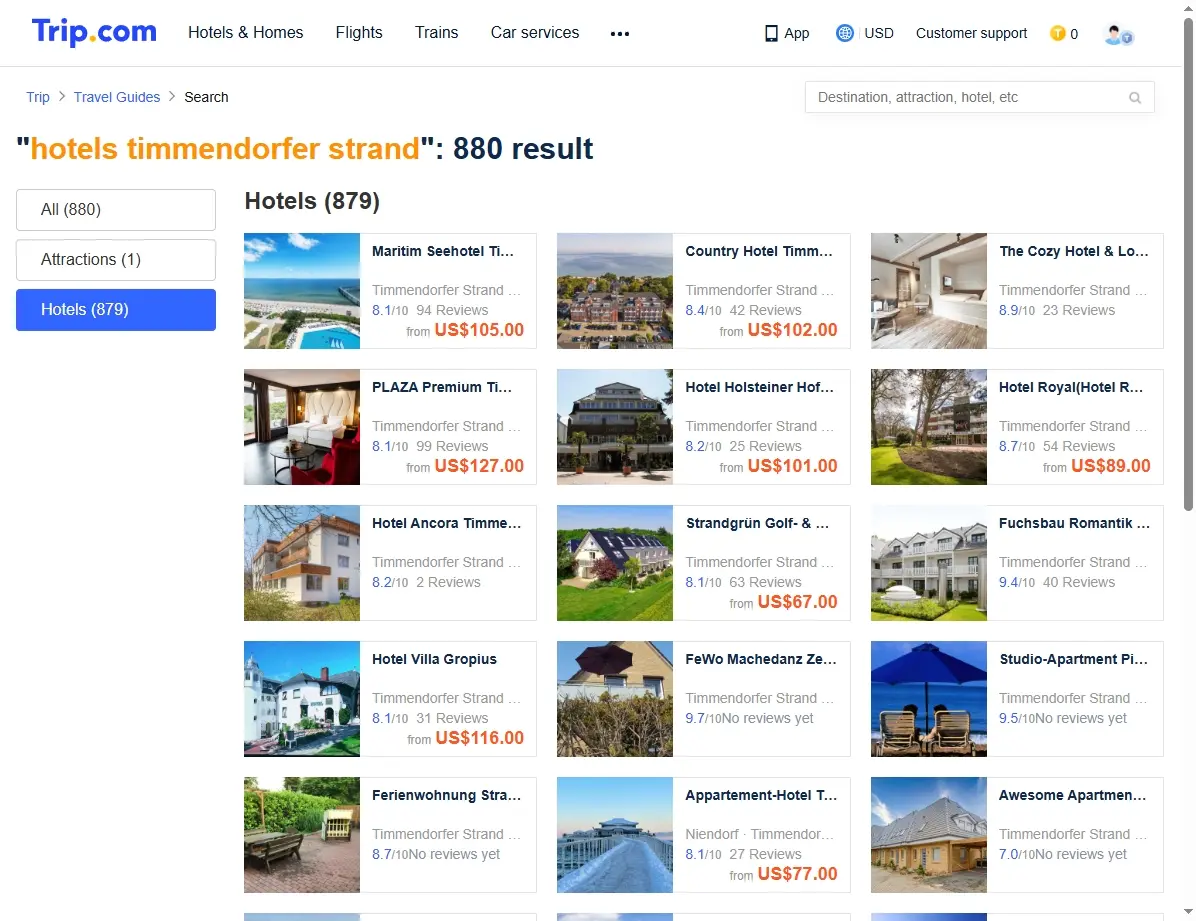The image size is (1196, 921).
Task: Open the Trains menu item
Action: coord(436,32)
